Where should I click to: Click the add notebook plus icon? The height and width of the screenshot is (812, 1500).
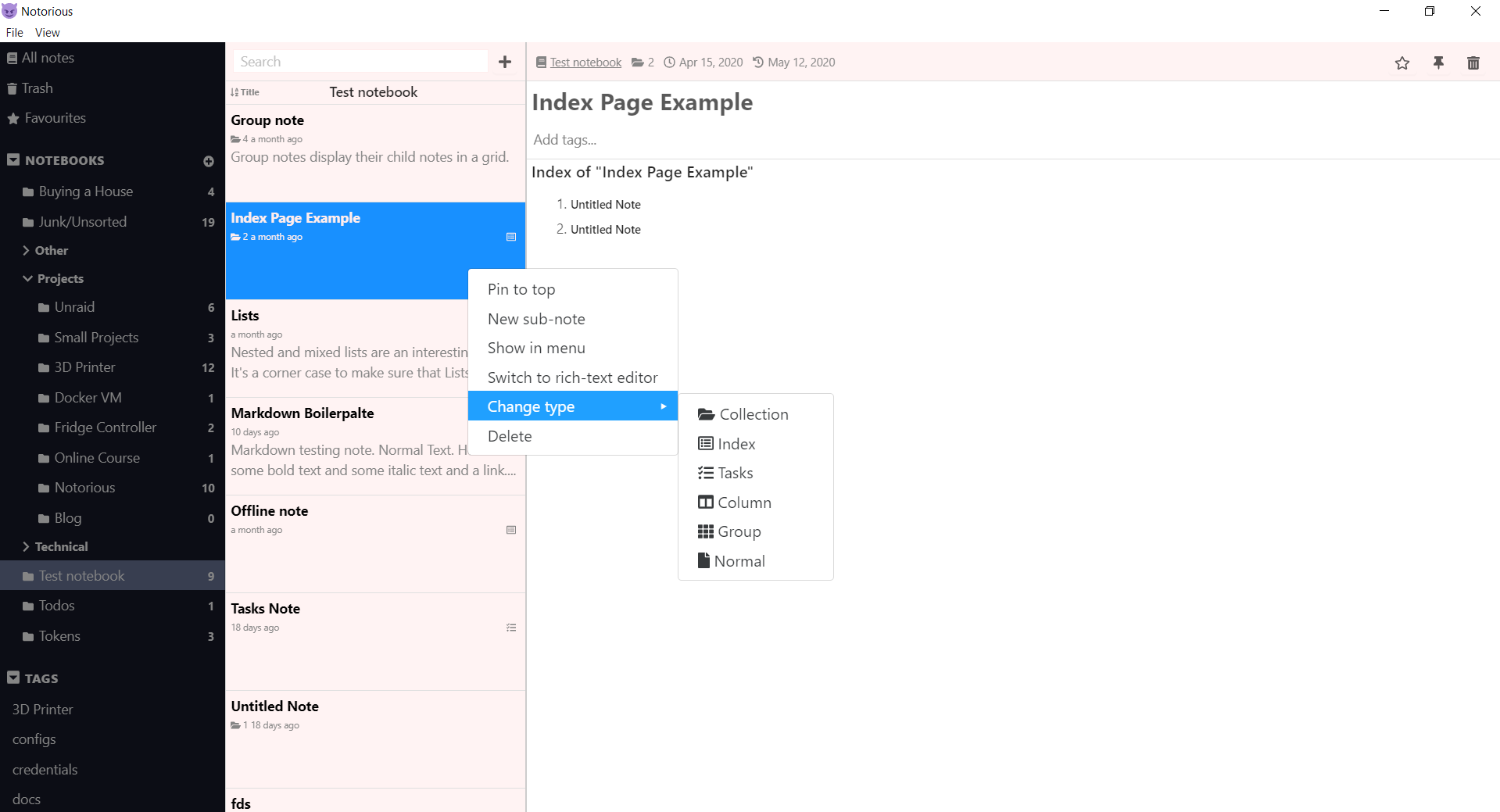tap(209, 161)
